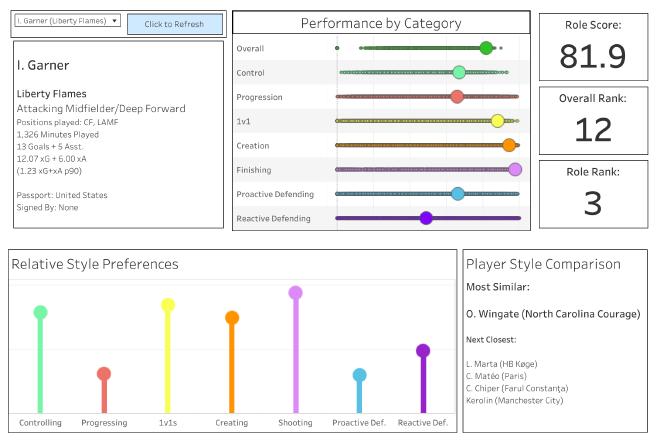Click the Shooting lollipop marker
Viewport: 660px width, 444px height.
295,293
